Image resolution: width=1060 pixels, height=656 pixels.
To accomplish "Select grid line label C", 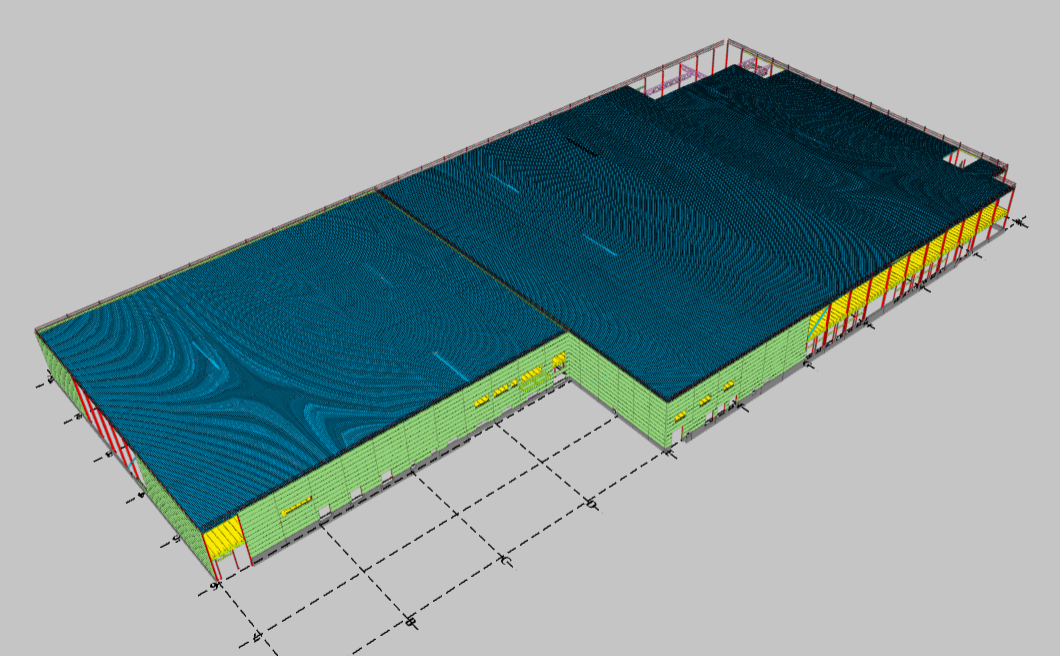I will (506, 563).
